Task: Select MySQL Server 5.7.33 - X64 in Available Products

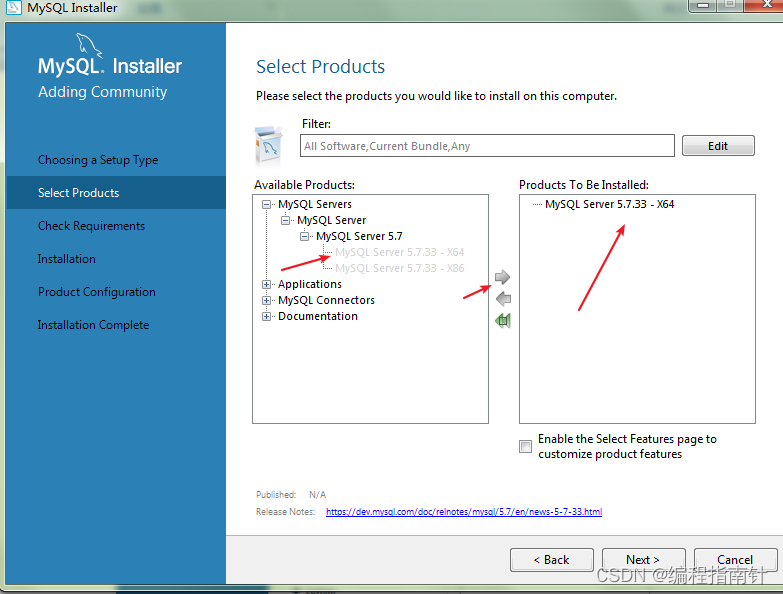Action: [399, 252]
